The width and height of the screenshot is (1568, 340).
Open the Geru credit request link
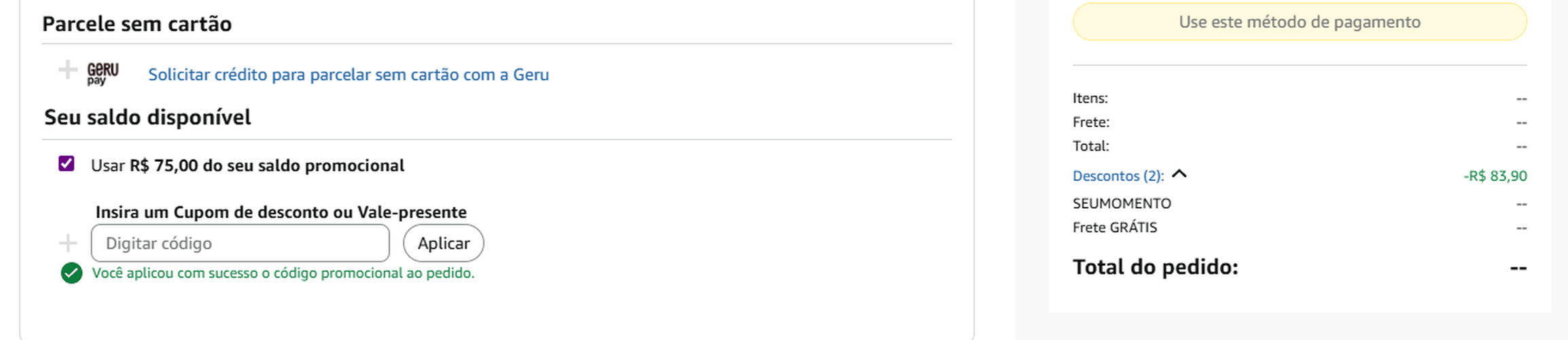349,74
